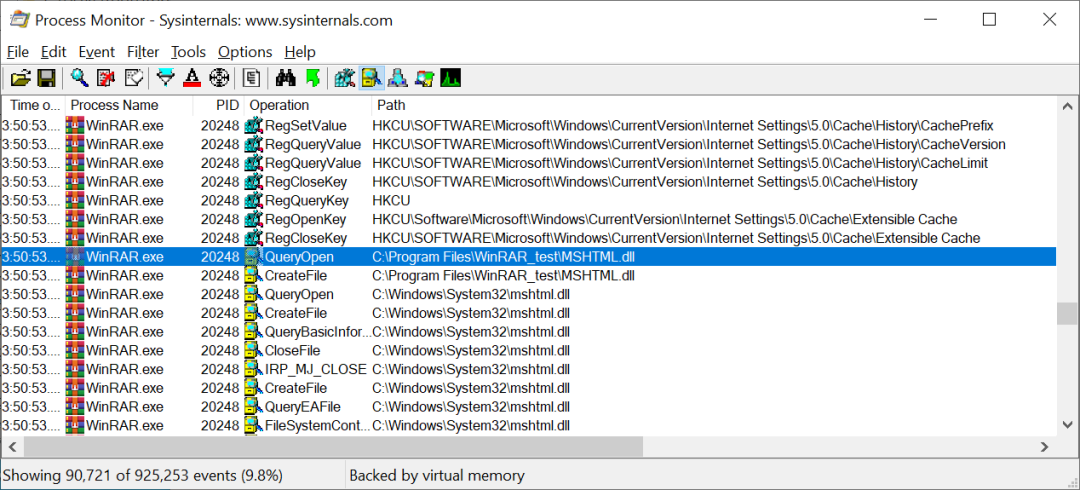Click the file icon beside QueryEAFile operation
1080x490 pixels.
tap(254, 406)
